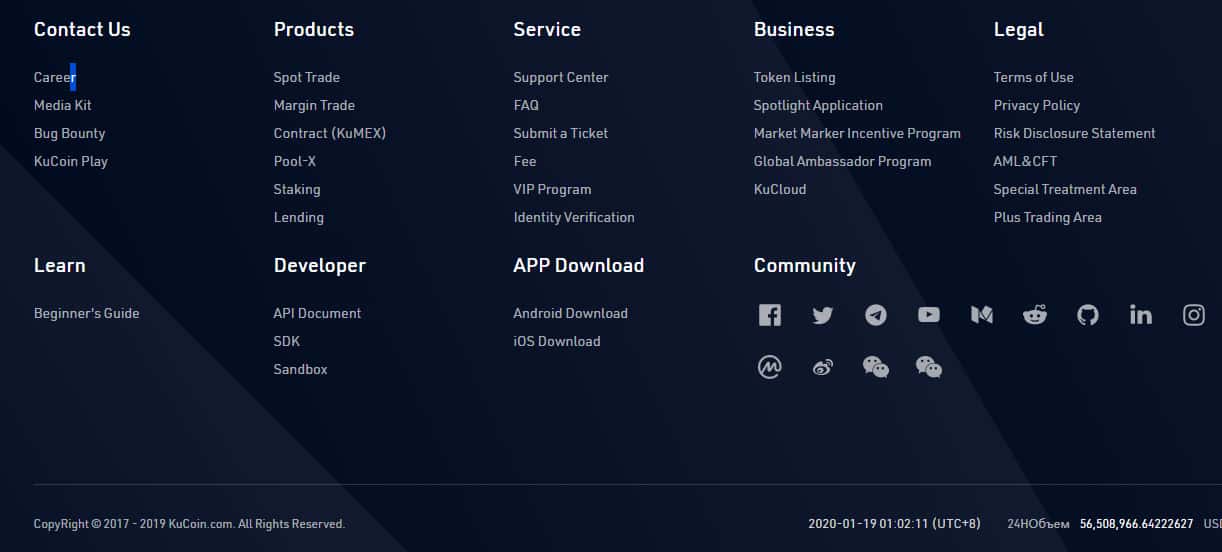
Task: Open the CoinMarketCap icon
Action: [769, 368]
